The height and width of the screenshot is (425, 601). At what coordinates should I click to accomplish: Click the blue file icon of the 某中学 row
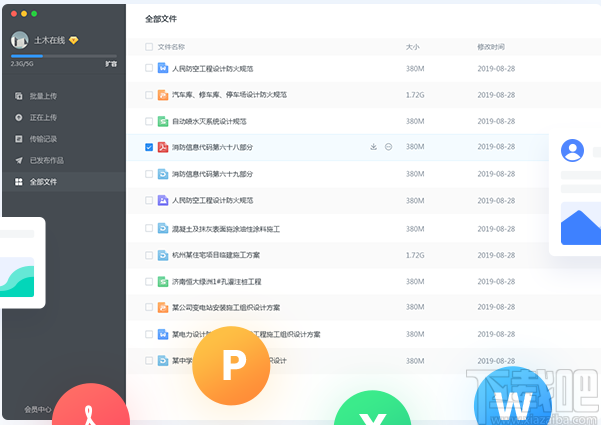[x=163, y=361]
